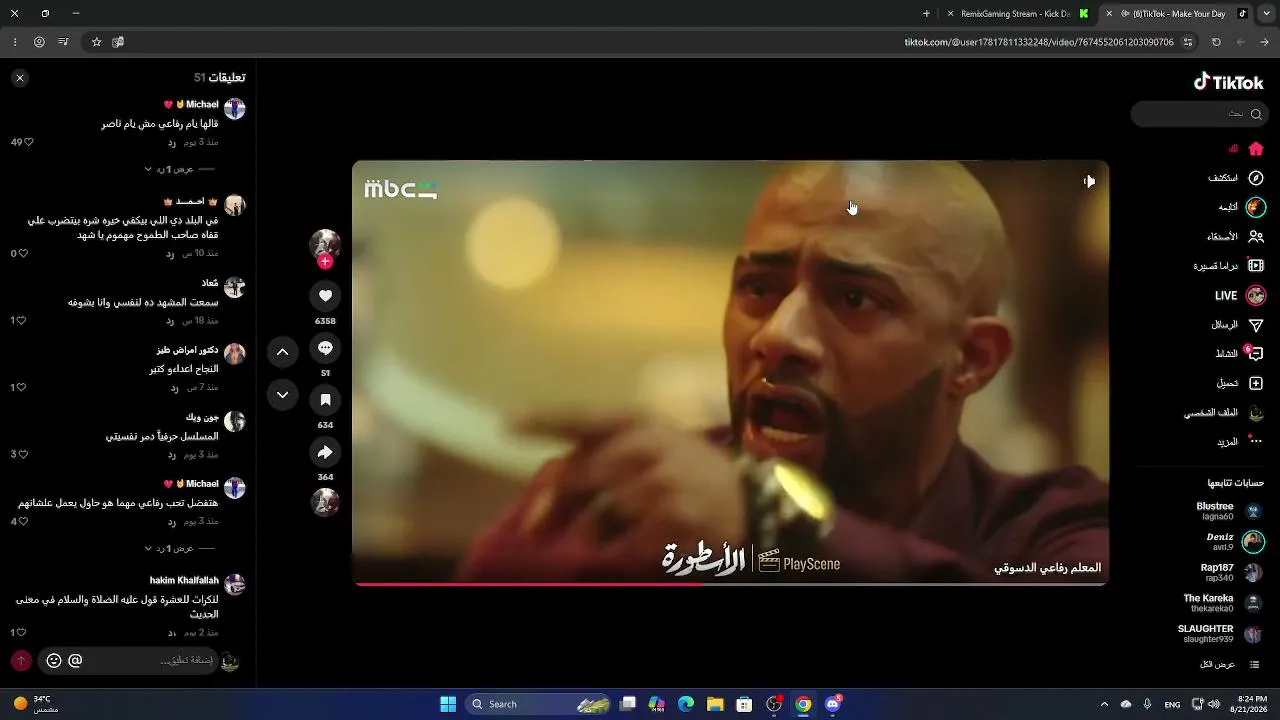
Task: Open followed account Rap187
Action: (1232, 573)
